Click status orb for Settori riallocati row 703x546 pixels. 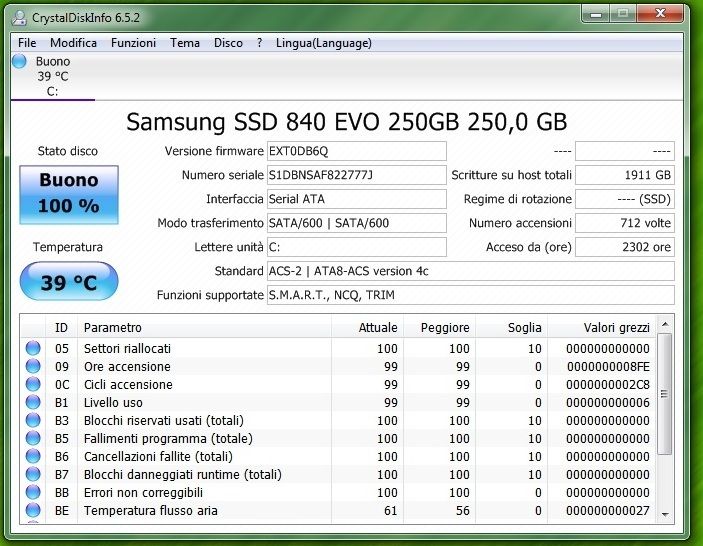[x=33, y=348]
